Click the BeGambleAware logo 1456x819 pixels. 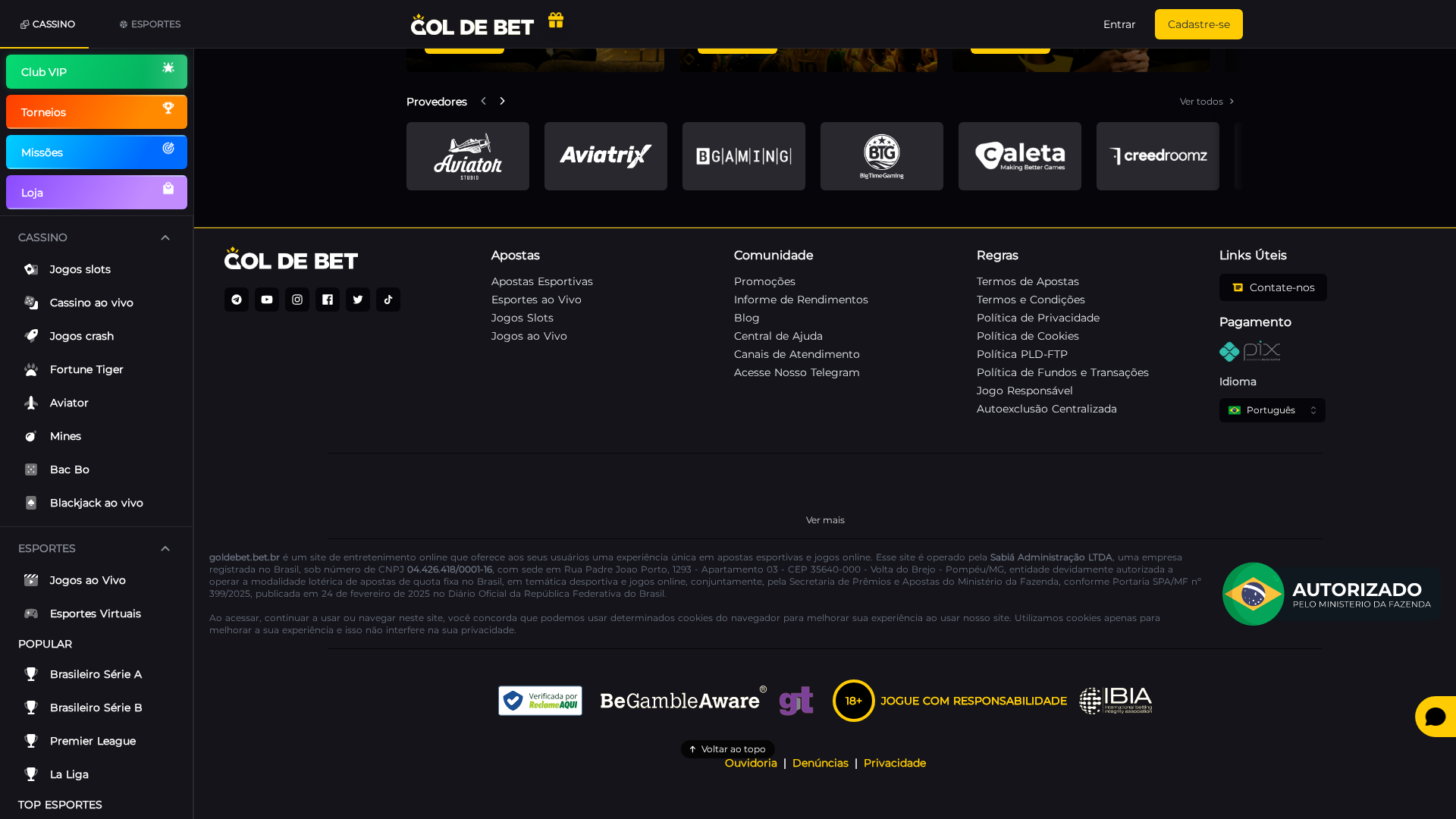coord(683,699)
